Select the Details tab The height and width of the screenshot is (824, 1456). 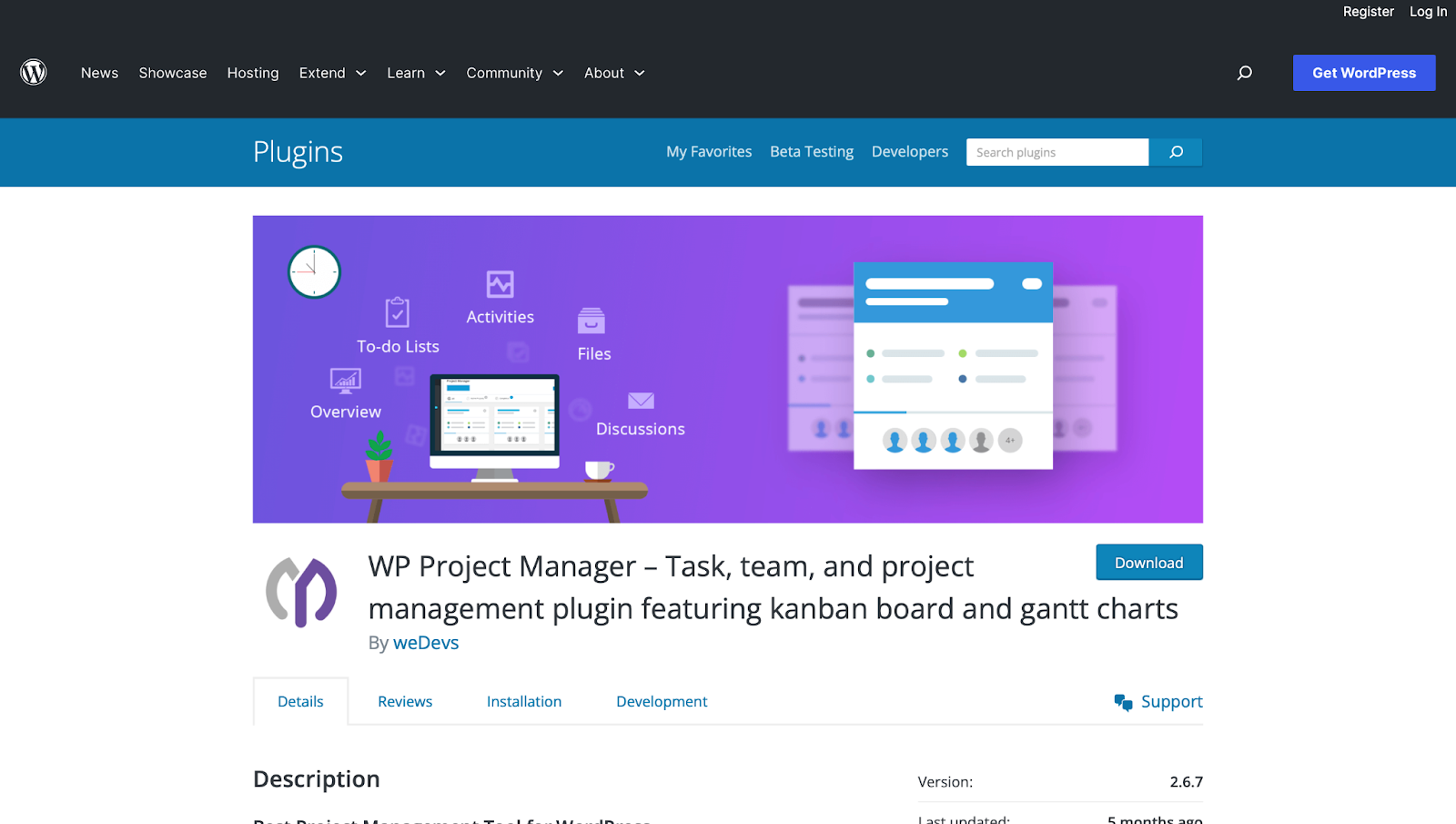300,701
